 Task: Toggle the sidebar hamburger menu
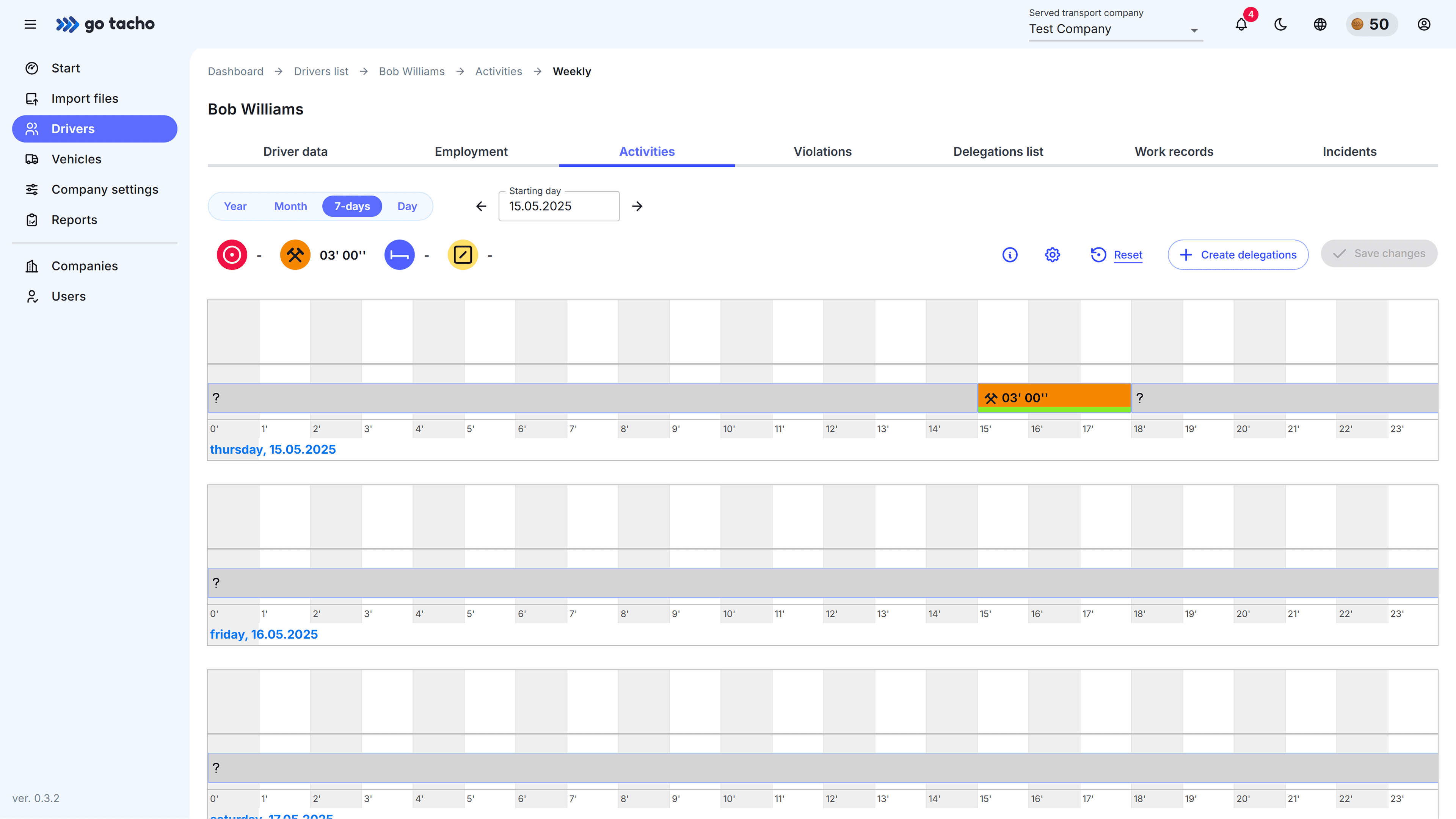(30, 24)
